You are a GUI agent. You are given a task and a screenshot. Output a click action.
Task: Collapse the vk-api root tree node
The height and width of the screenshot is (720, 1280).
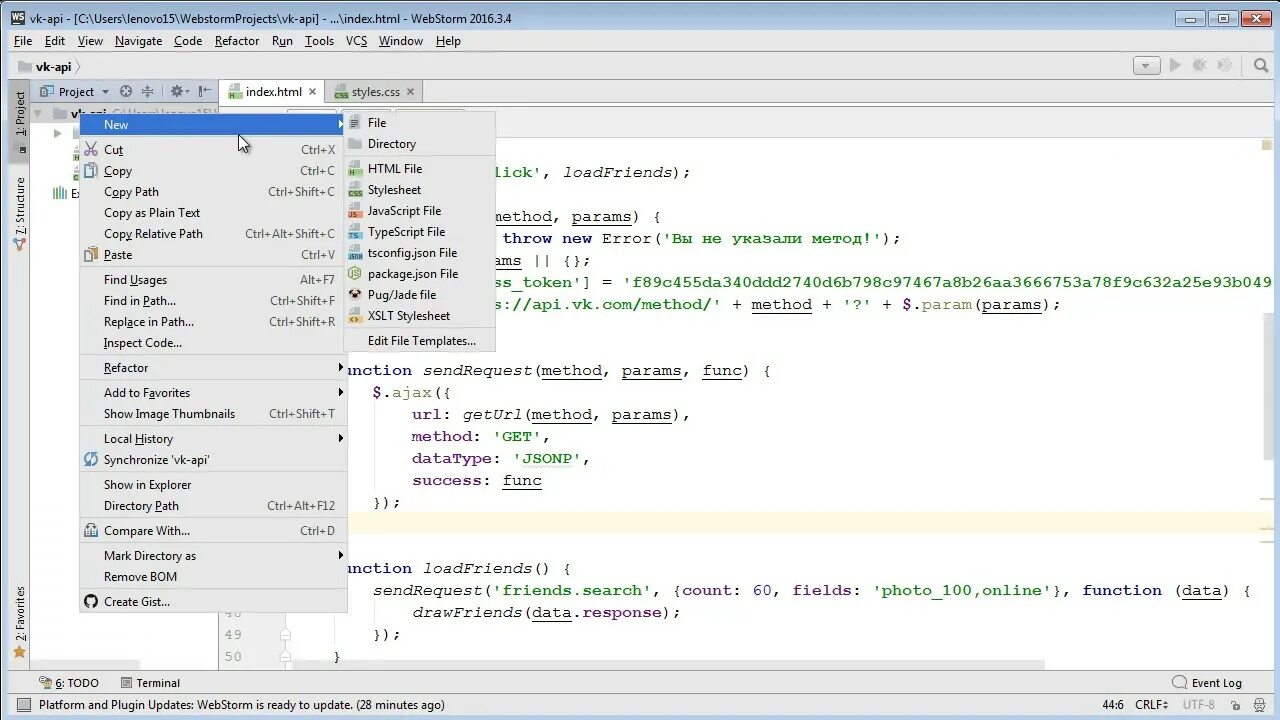point(38,113)
